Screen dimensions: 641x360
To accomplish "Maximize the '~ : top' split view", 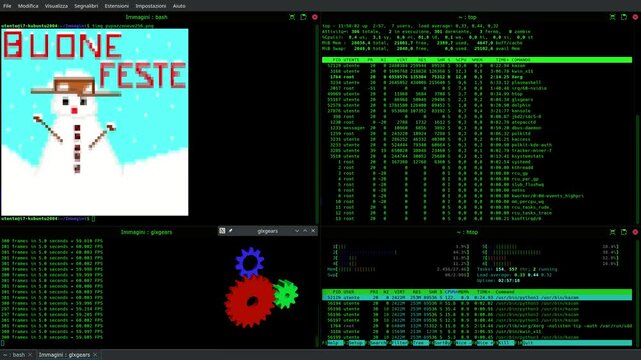I will coord(612,17).
